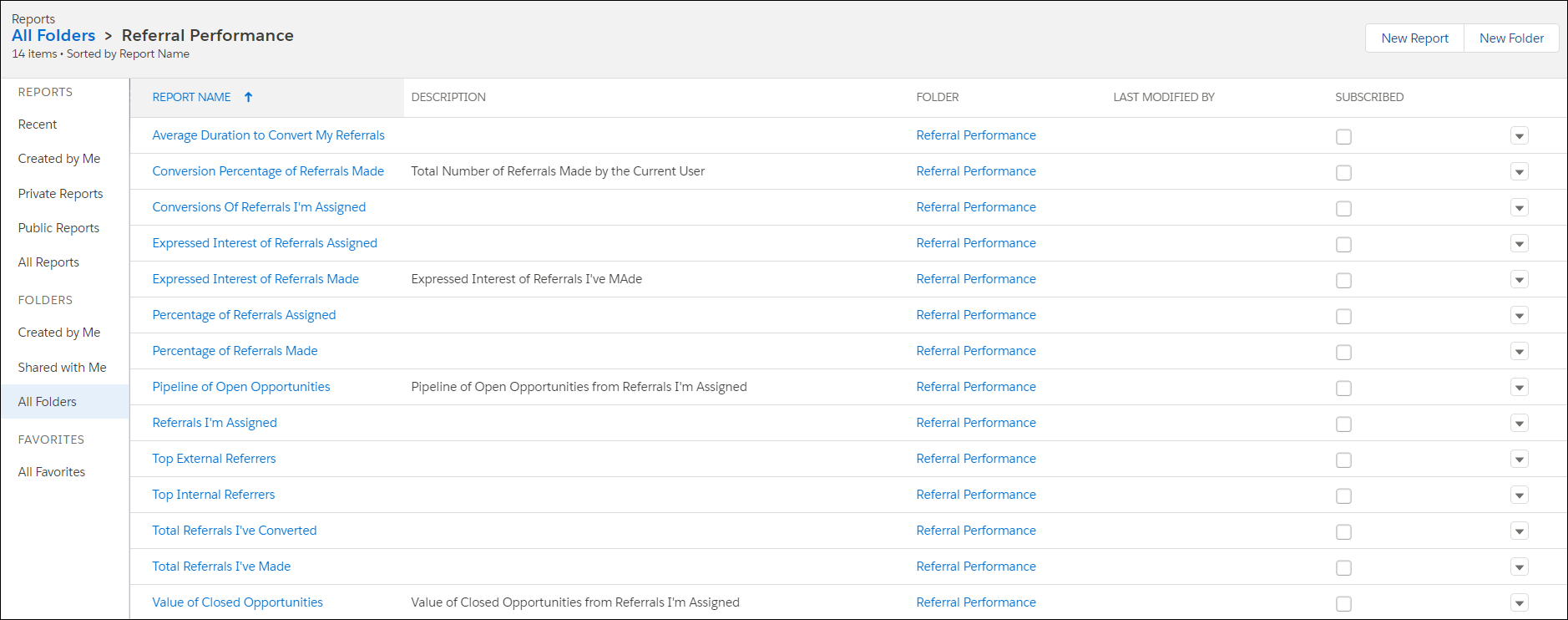Open actions dropdown for Top External Referrers
Viewport: 1568px width, 620px height.
point(1520,460)
